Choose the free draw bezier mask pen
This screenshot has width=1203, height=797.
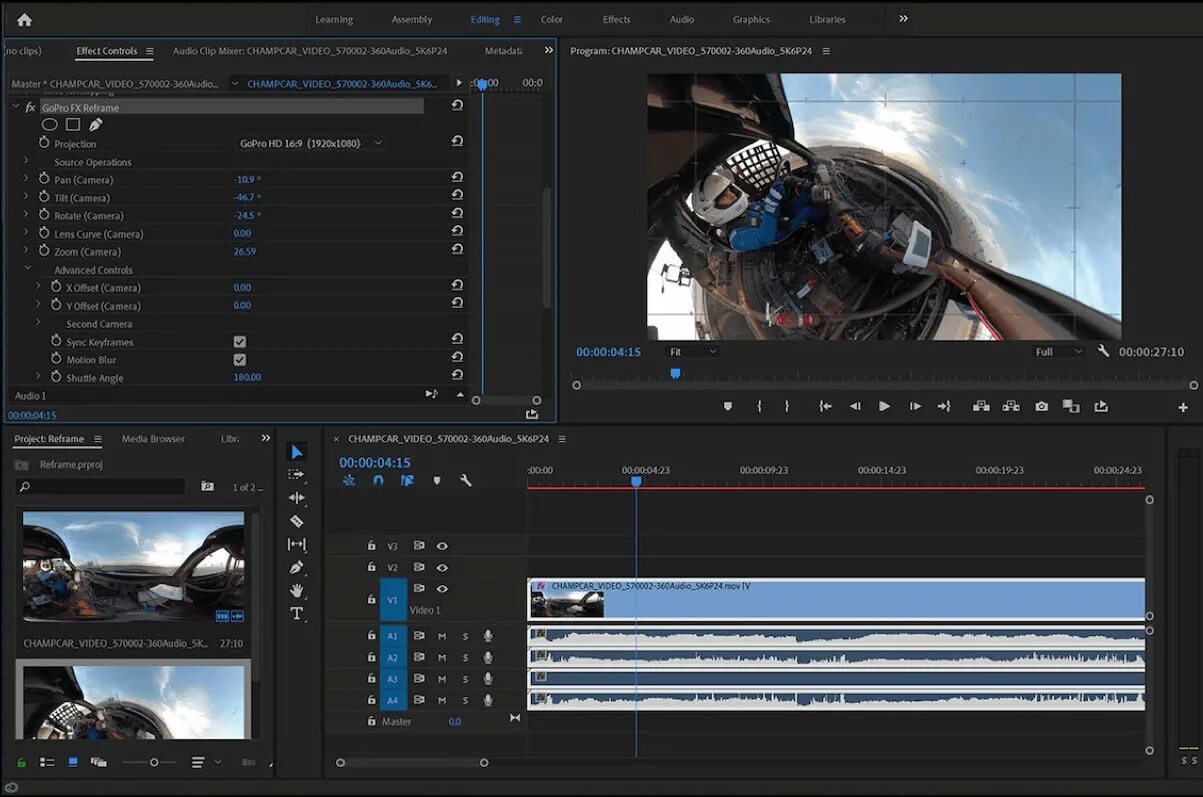pyautogui.click(x=96, y=125)
